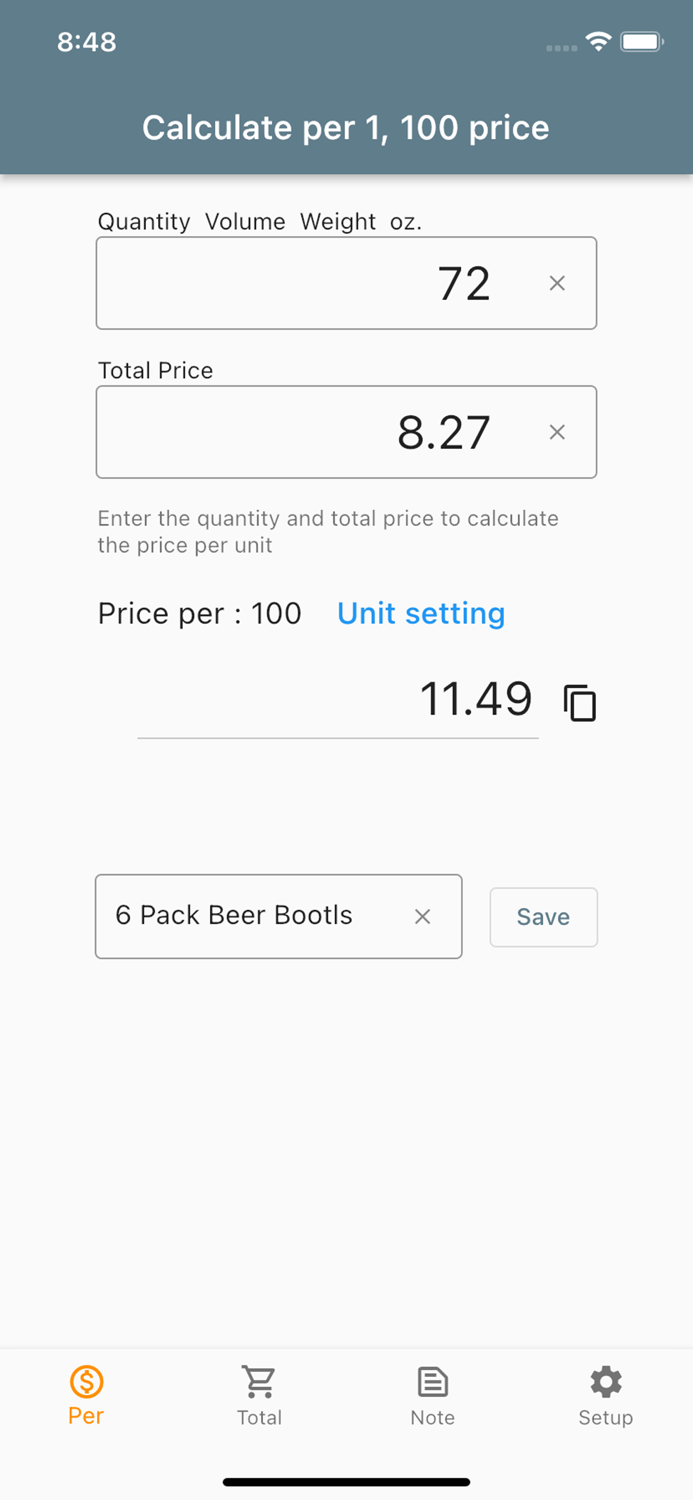
Task: Clear the 6 Pack Beer Bootls name
Action: [422, 916]
